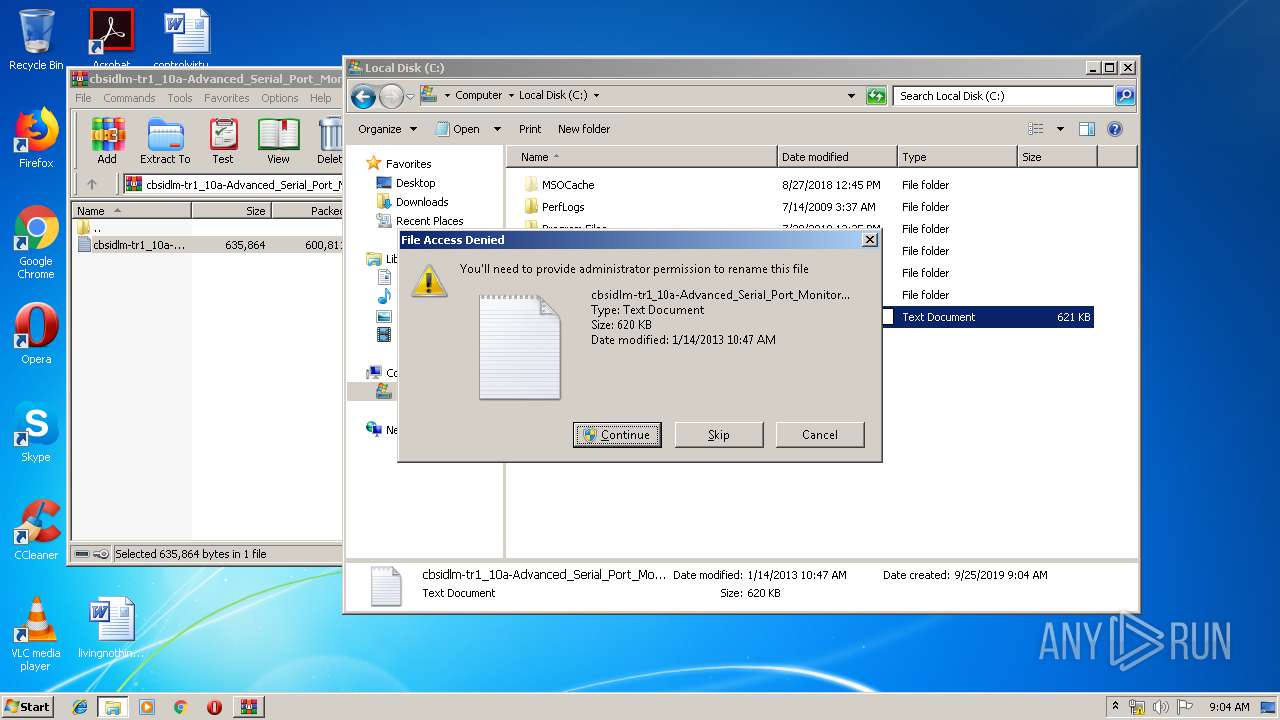This screenshot has height=720, width=1280.
Task: Sort by the Type column header
Action: click(x=957, y=157)
